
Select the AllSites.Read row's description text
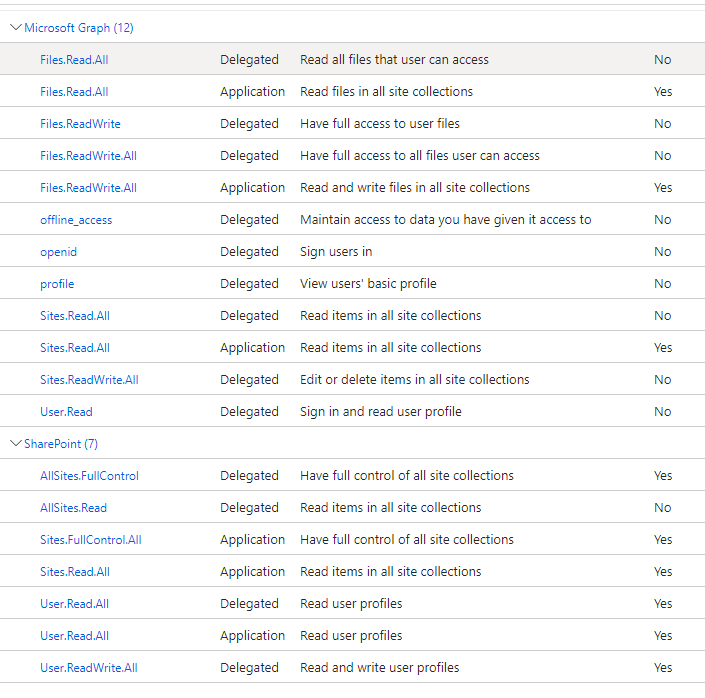tap(390, 508)
